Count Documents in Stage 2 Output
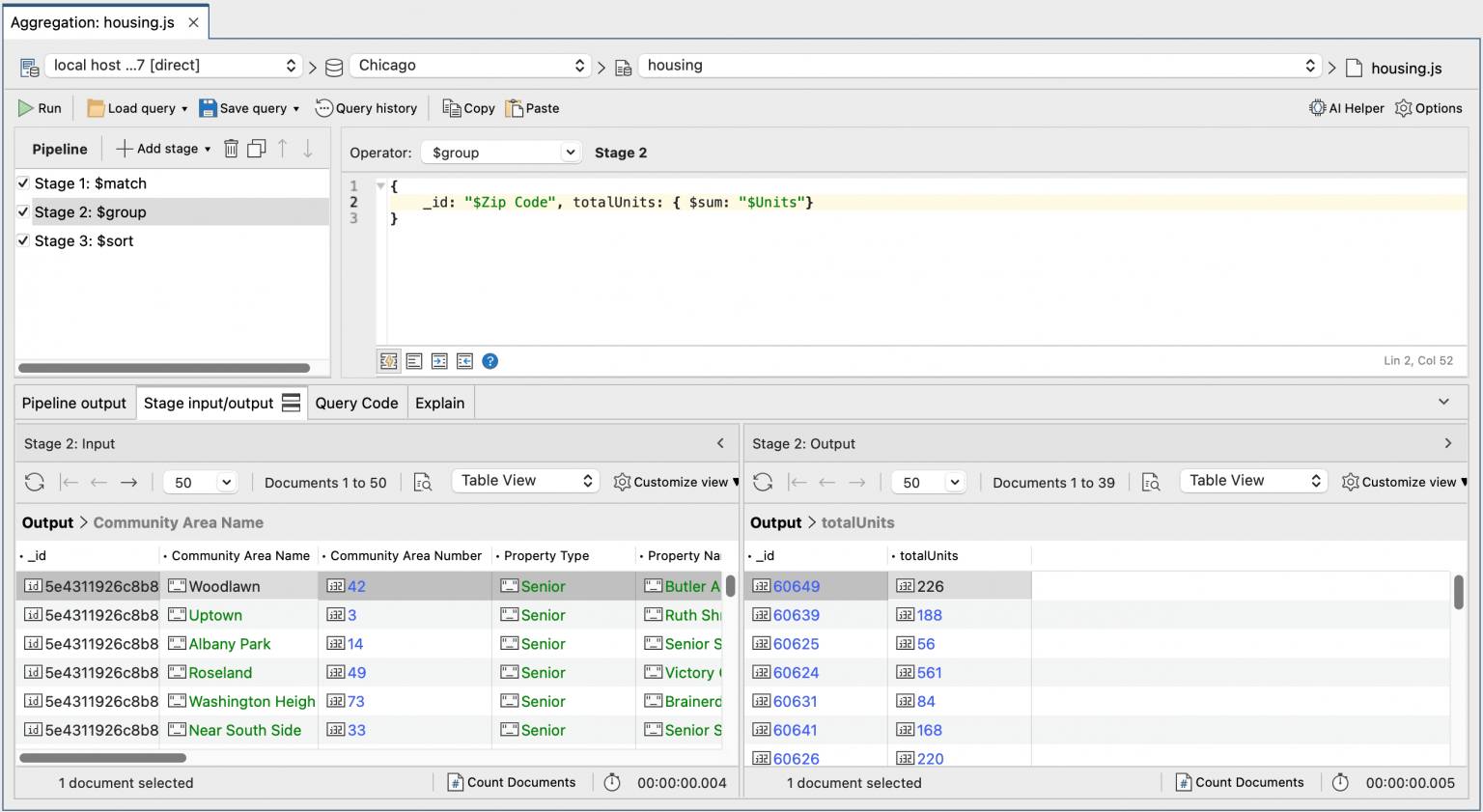1483x812 pixels. (1240, 782)
